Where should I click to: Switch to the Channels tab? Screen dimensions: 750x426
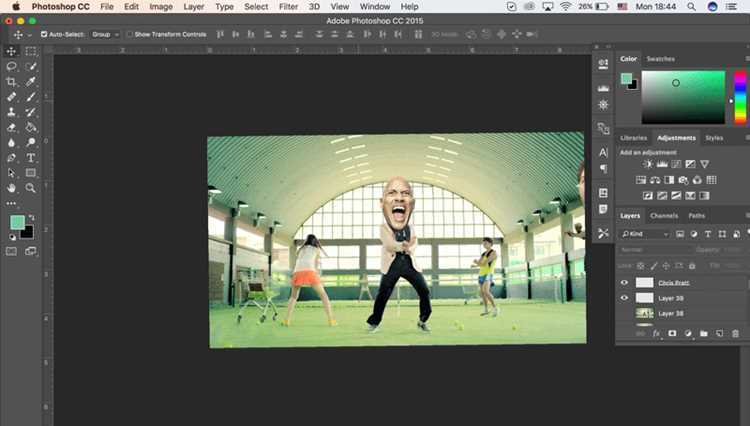tap(664, 216)
